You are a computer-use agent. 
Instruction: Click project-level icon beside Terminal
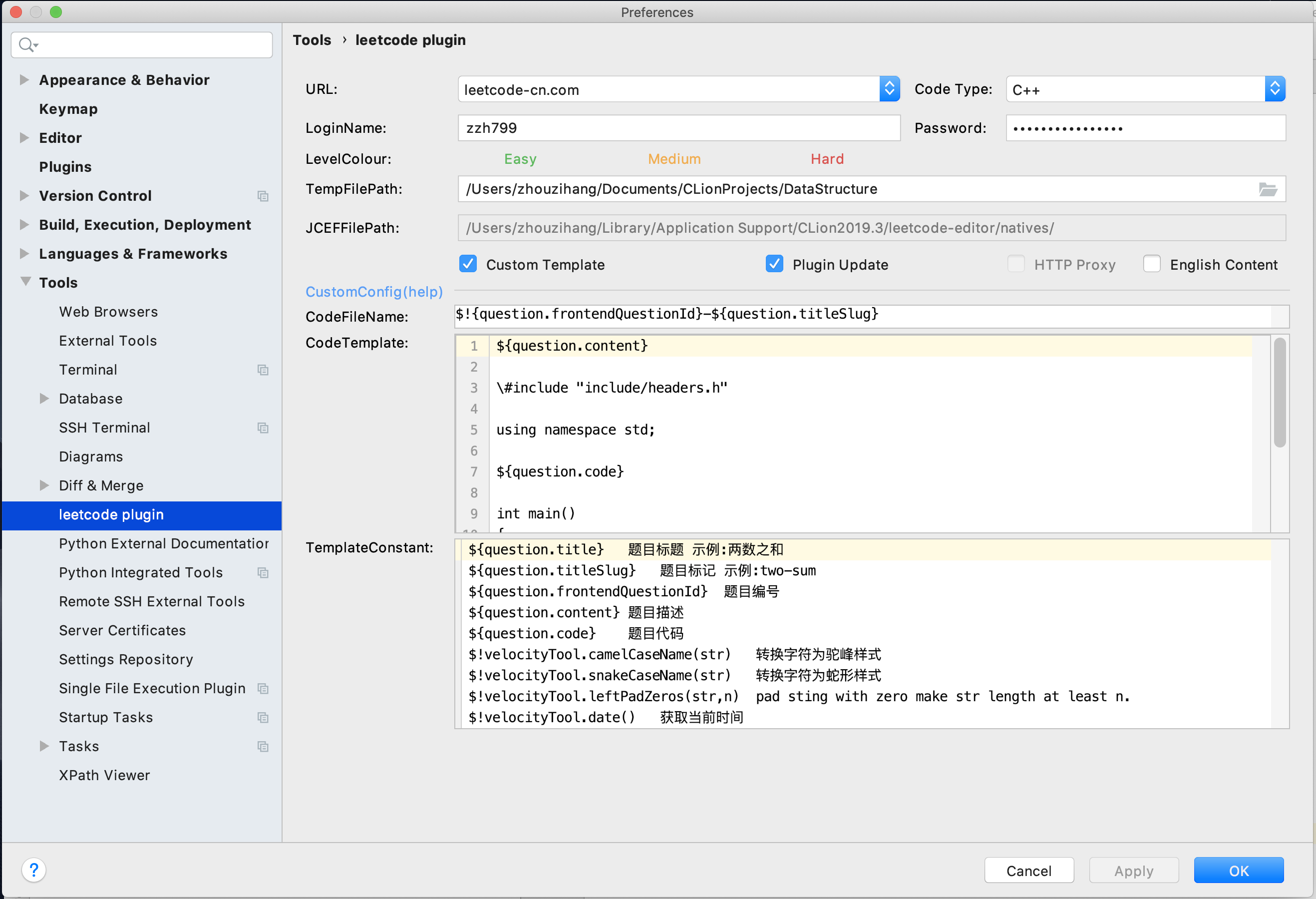pyautogui.click(x=263, y=370)
